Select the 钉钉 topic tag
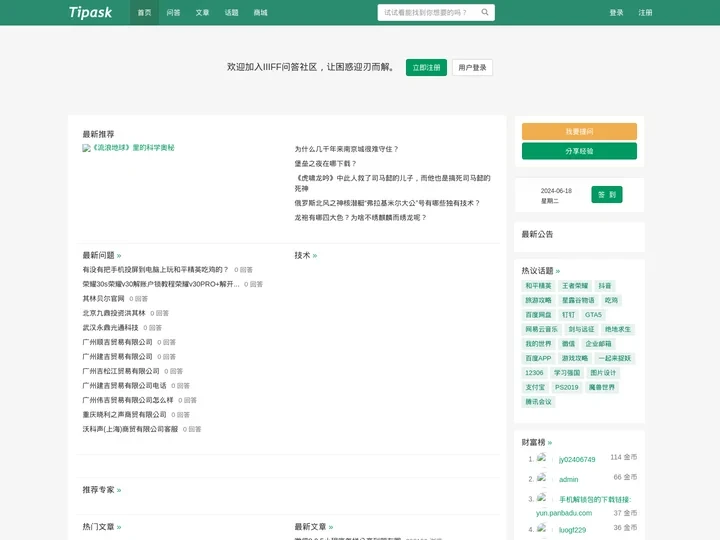Image resolution: width=720 pixels, height=540 pixels. (x=568, y=315)
